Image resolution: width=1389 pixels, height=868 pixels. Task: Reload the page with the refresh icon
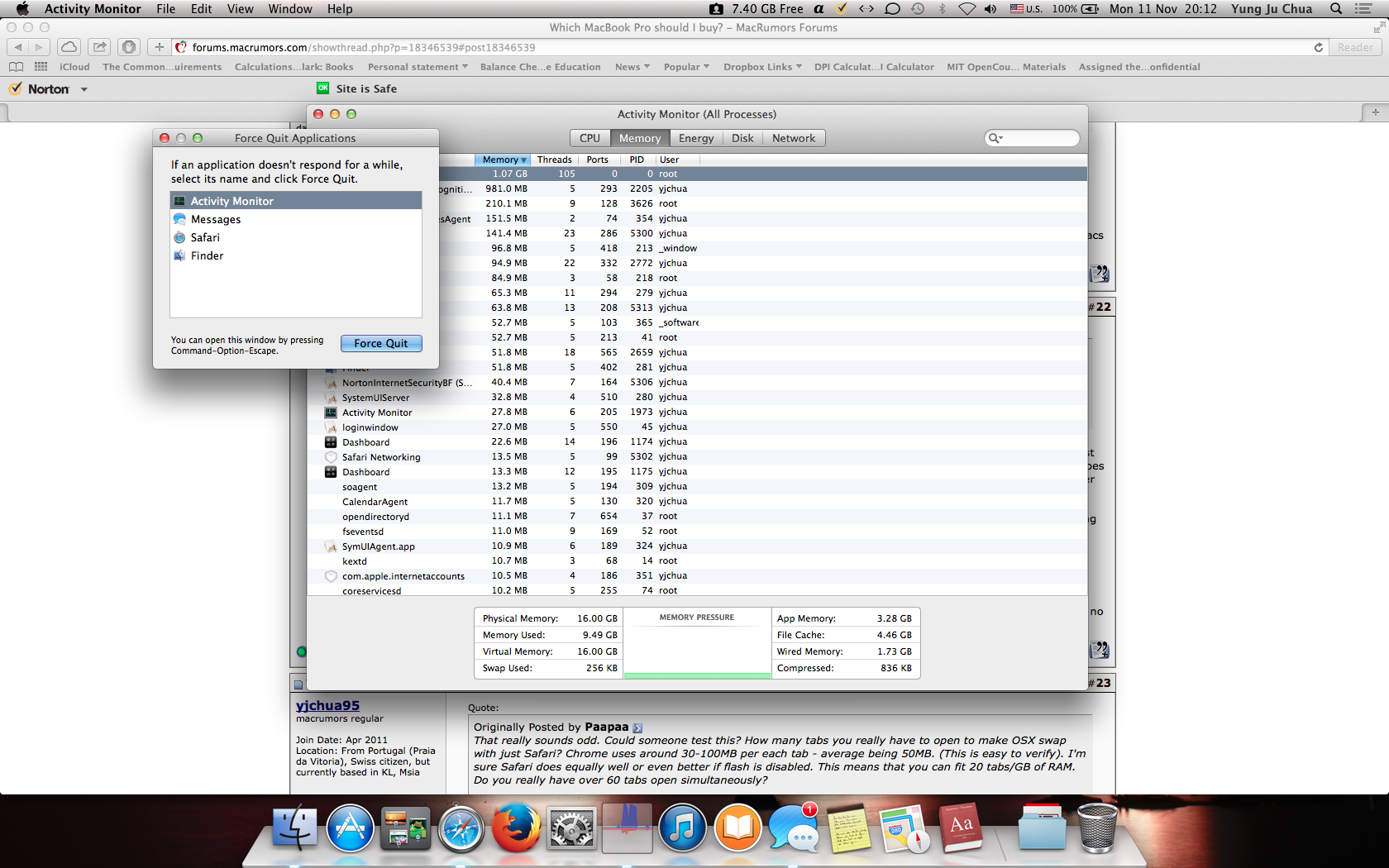click(1319, 47)
